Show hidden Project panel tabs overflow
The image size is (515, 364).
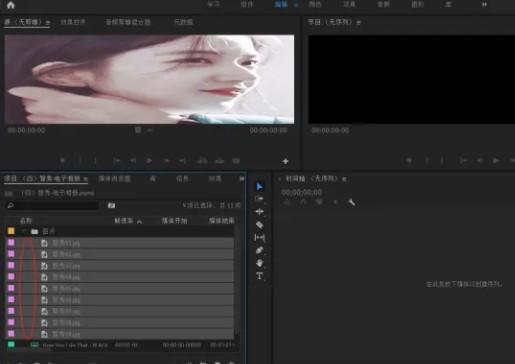242,179
